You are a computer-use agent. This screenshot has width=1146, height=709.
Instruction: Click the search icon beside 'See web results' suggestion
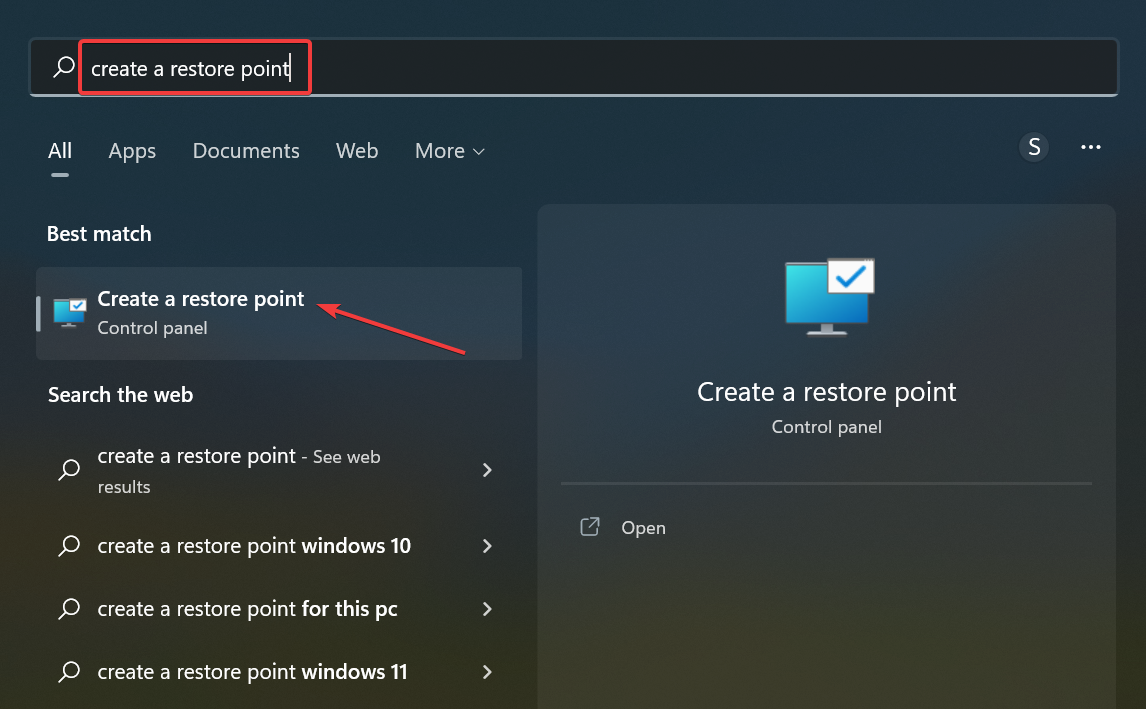69,469
